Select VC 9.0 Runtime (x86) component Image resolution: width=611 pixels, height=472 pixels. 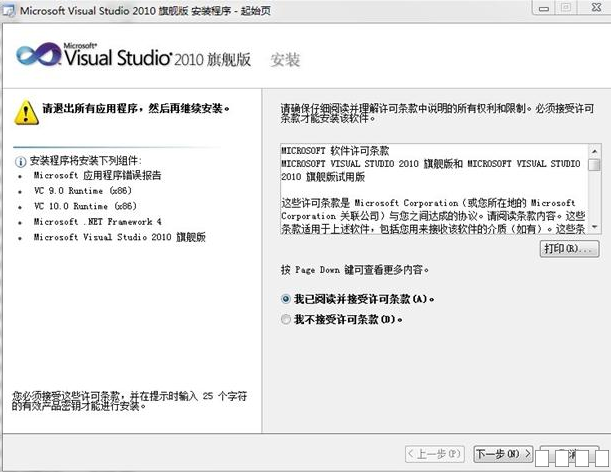83,190
